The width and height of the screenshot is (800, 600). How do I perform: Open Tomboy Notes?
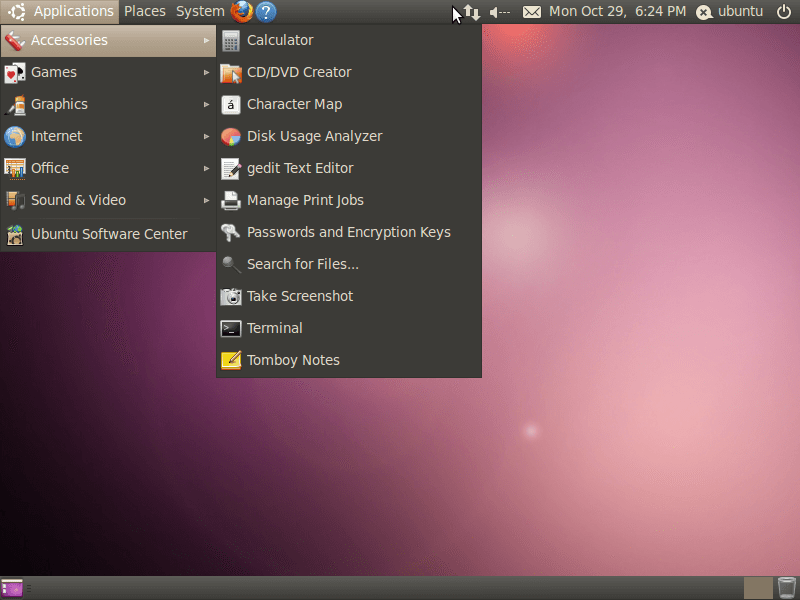tap(349, 360)
